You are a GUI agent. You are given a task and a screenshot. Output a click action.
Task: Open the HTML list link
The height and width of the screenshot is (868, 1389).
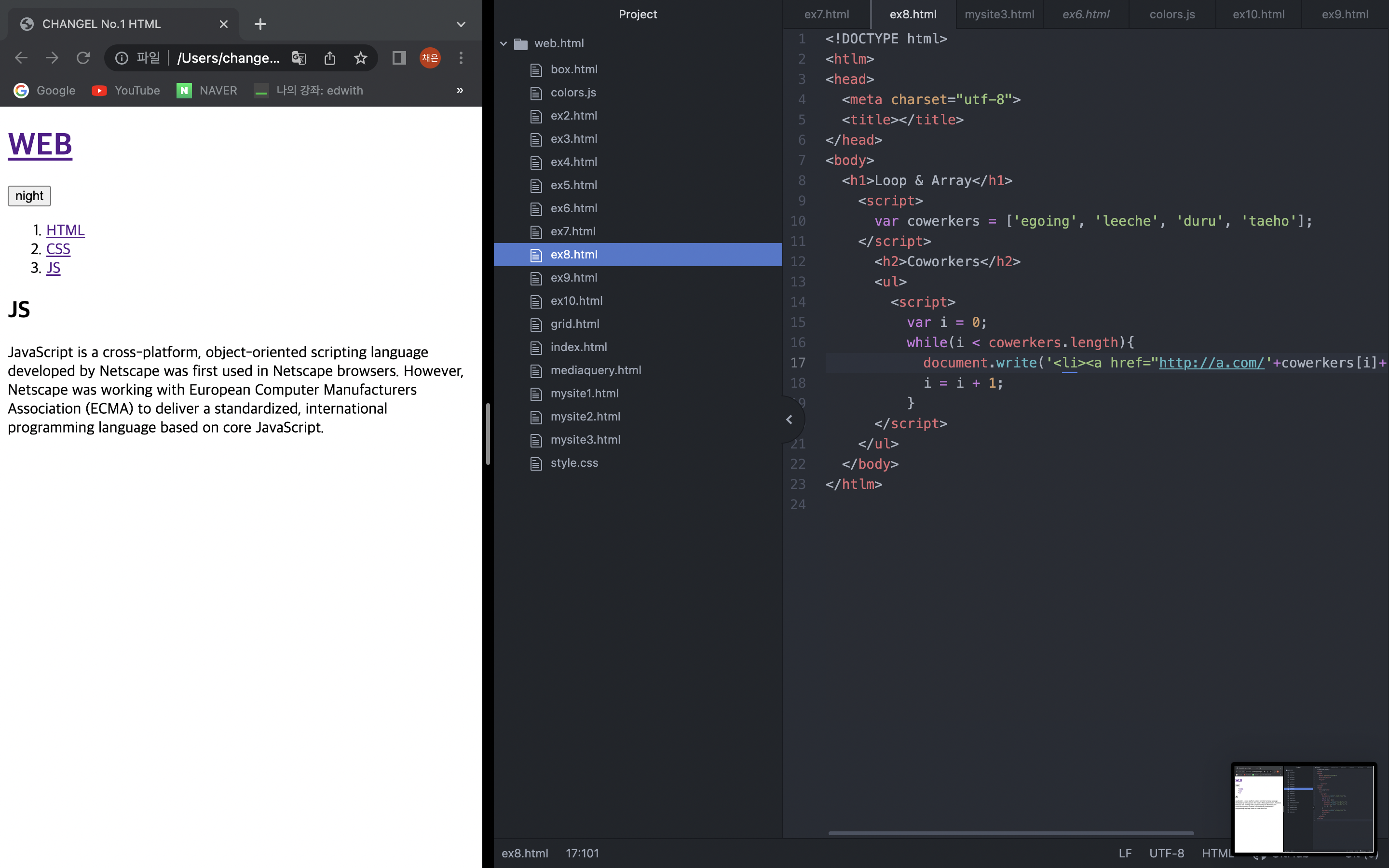coord(66,230)
